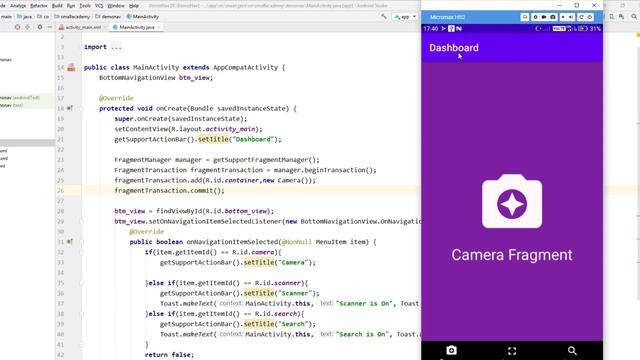Collapse the onCreate method fold marker at line 18
Viewport: 640px width, 360px height.
point(81,109)
